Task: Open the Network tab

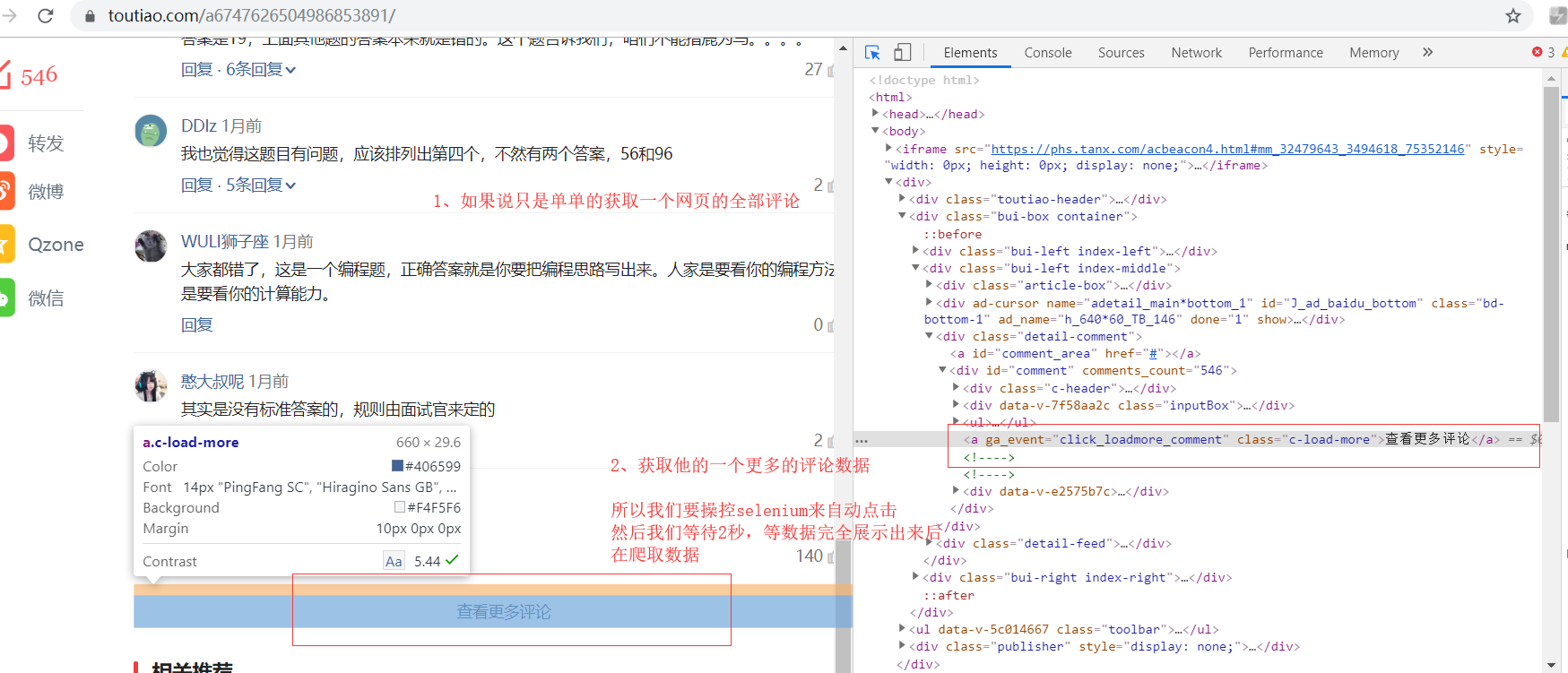Action: click(1196, 53)
